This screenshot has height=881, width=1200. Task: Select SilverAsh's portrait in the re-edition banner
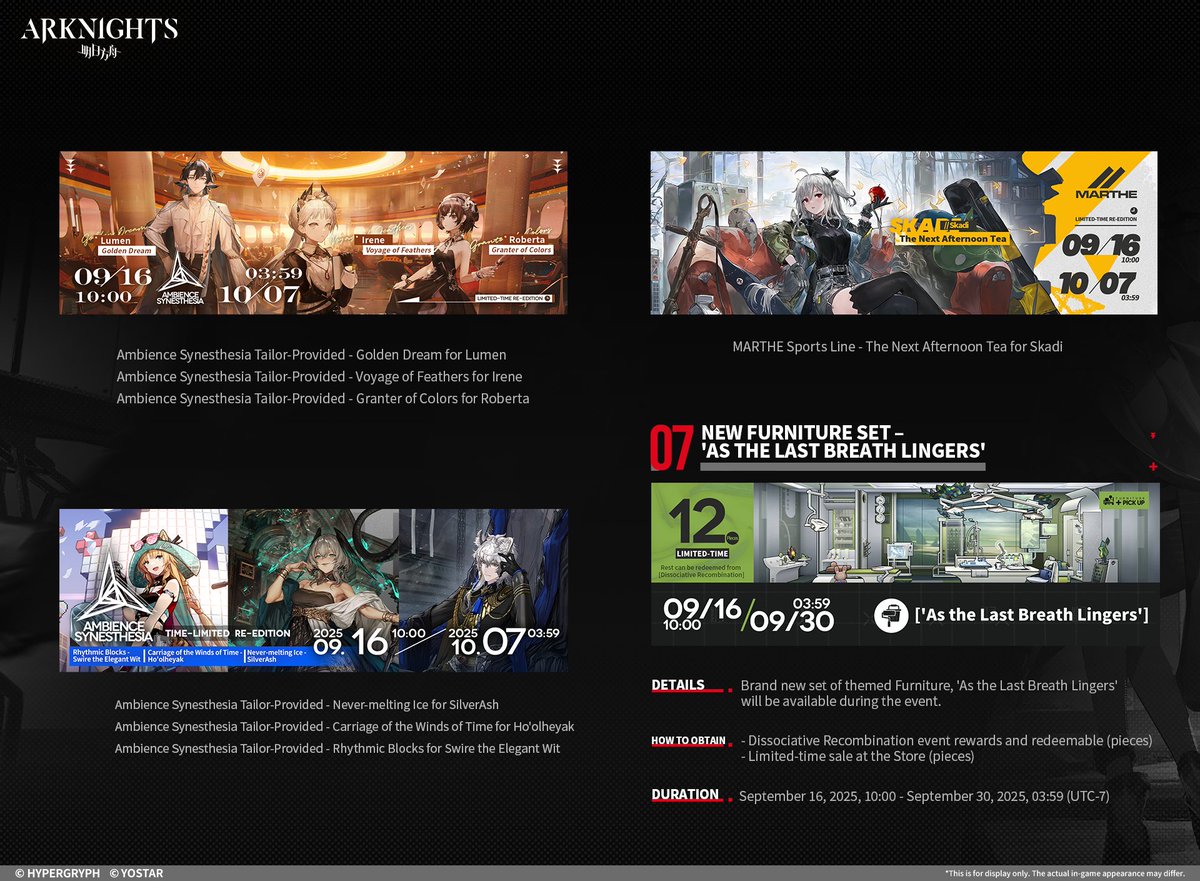tap(483, 589)
